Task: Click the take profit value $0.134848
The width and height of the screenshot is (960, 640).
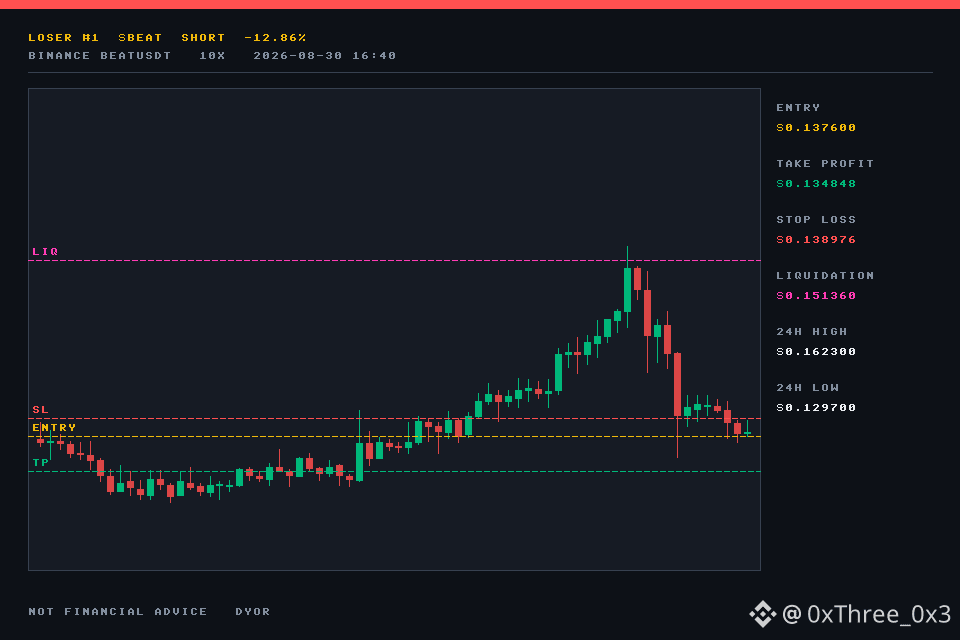Action: pos(816,184)
